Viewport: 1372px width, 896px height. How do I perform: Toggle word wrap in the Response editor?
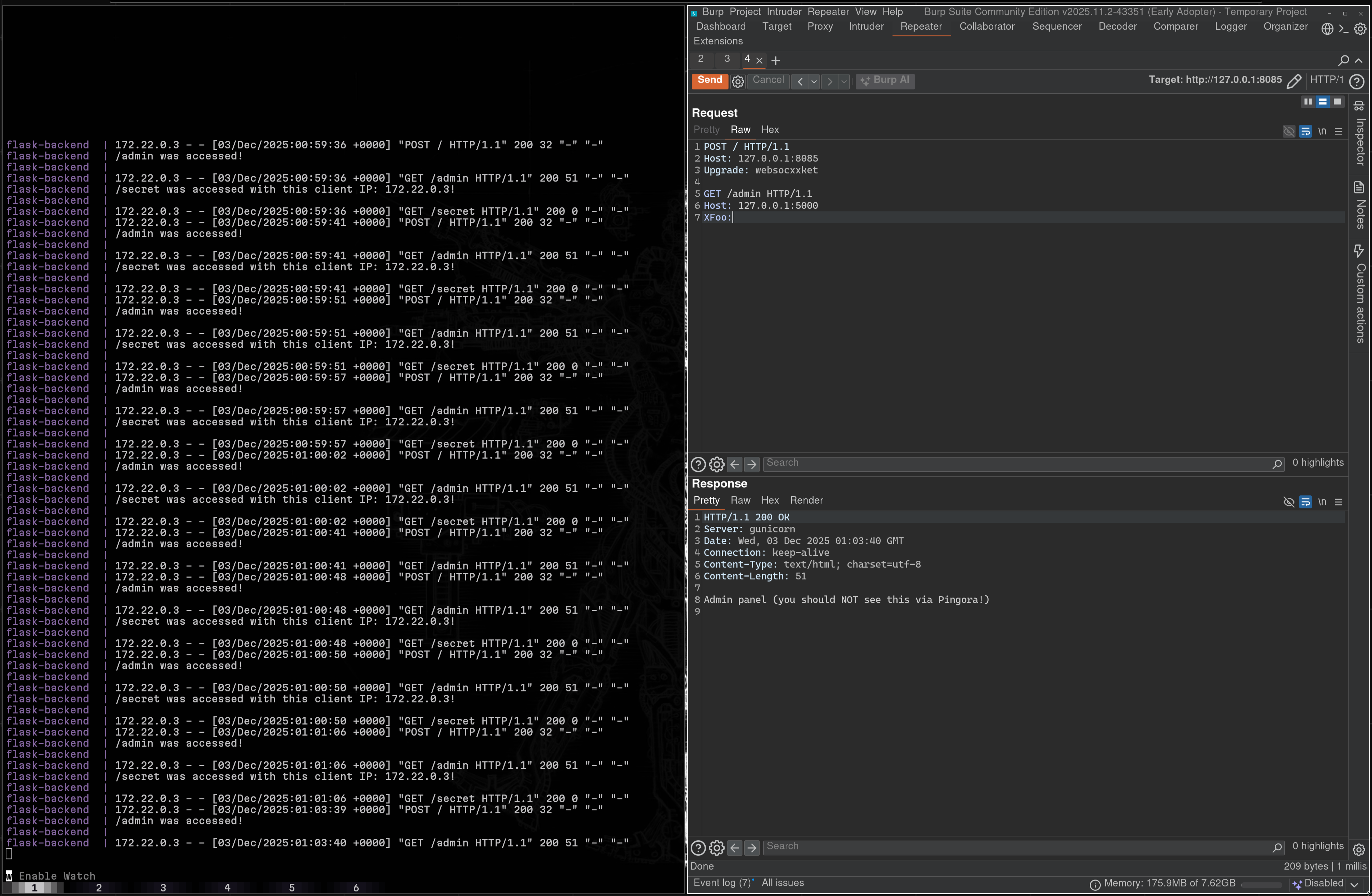click(x=1306, y=502)
